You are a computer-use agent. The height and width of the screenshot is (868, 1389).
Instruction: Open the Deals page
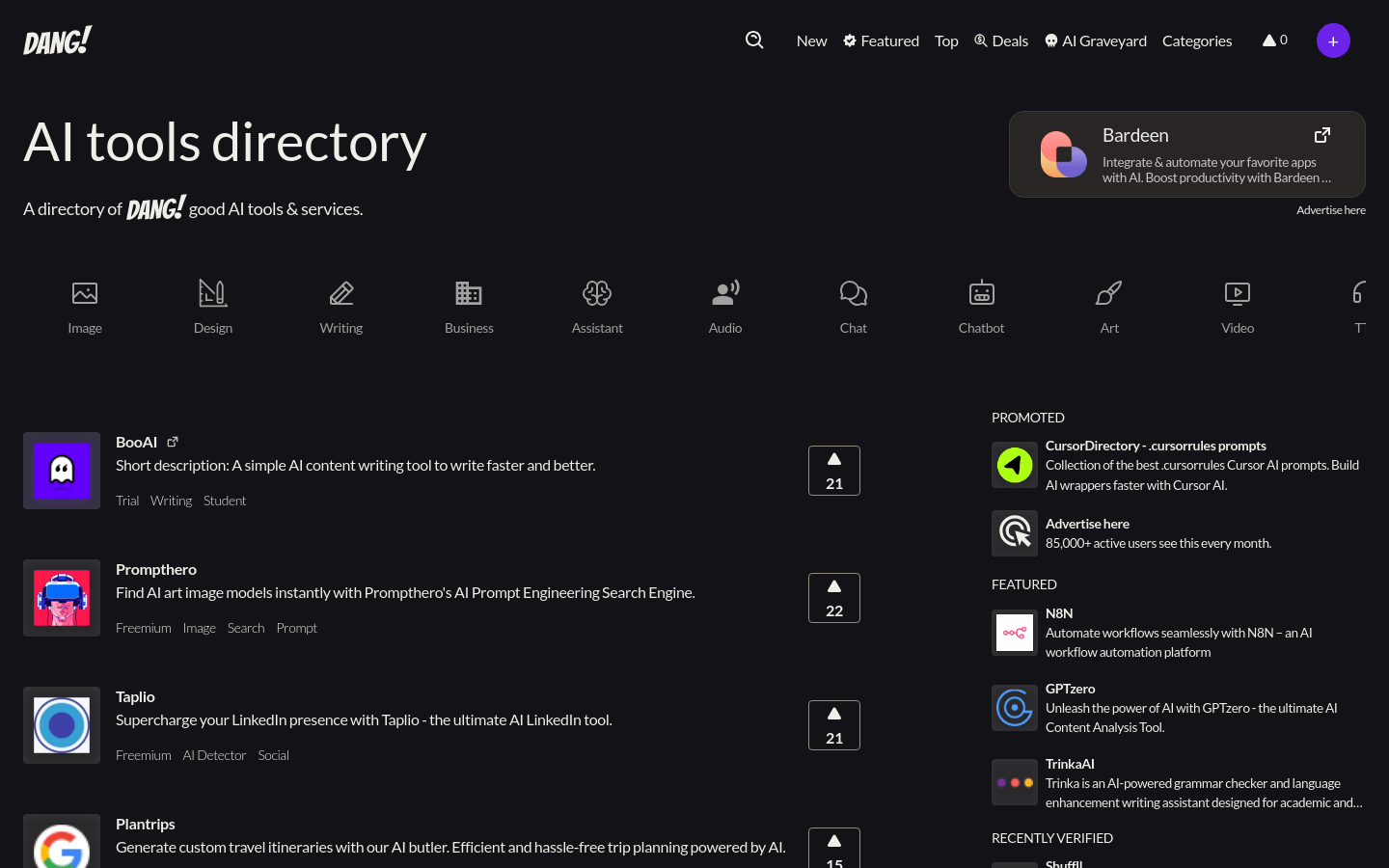click(x=1001, y=41)
